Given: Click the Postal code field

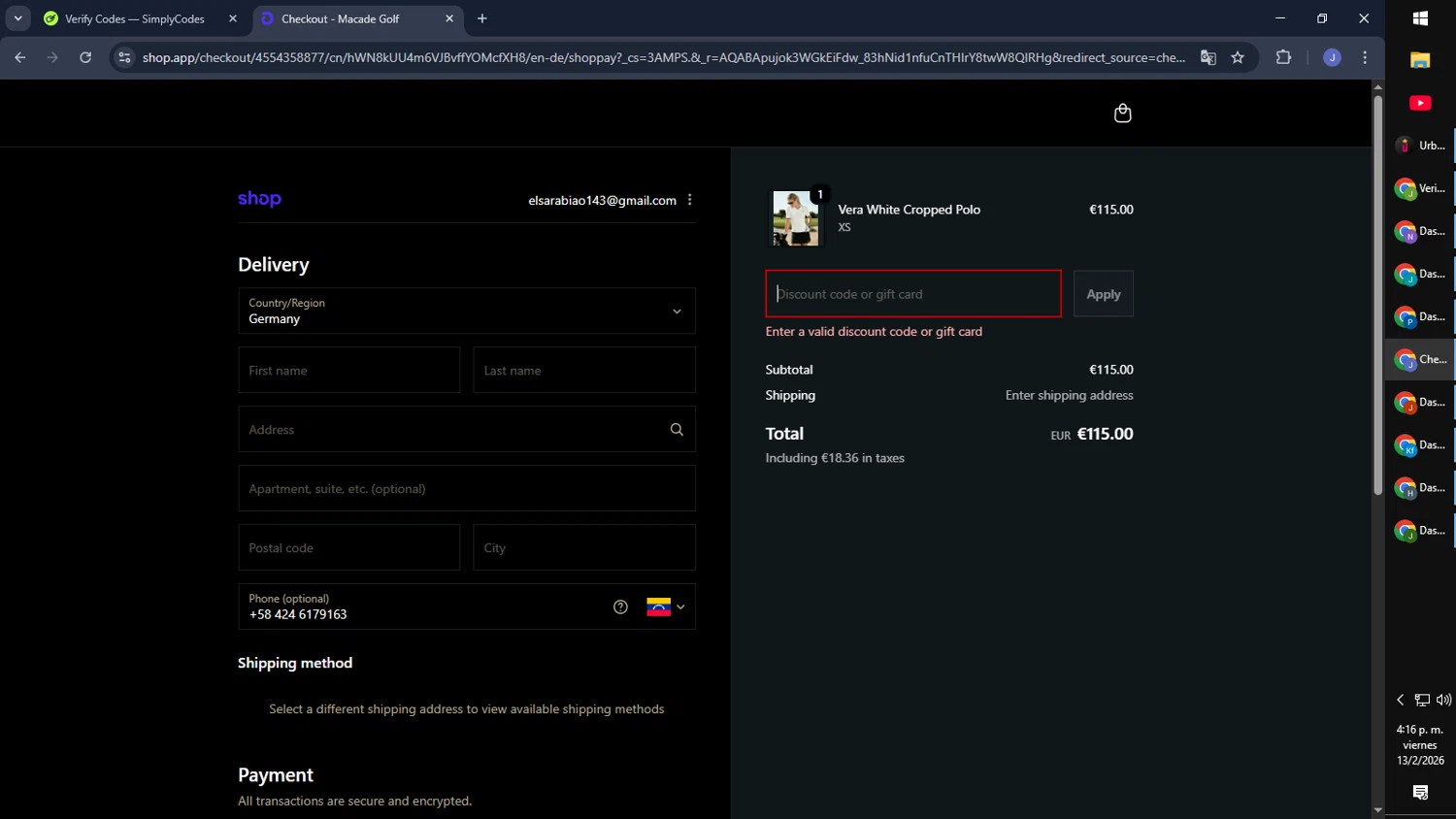Looking at the screenshot, I should (x=349, y=547).
